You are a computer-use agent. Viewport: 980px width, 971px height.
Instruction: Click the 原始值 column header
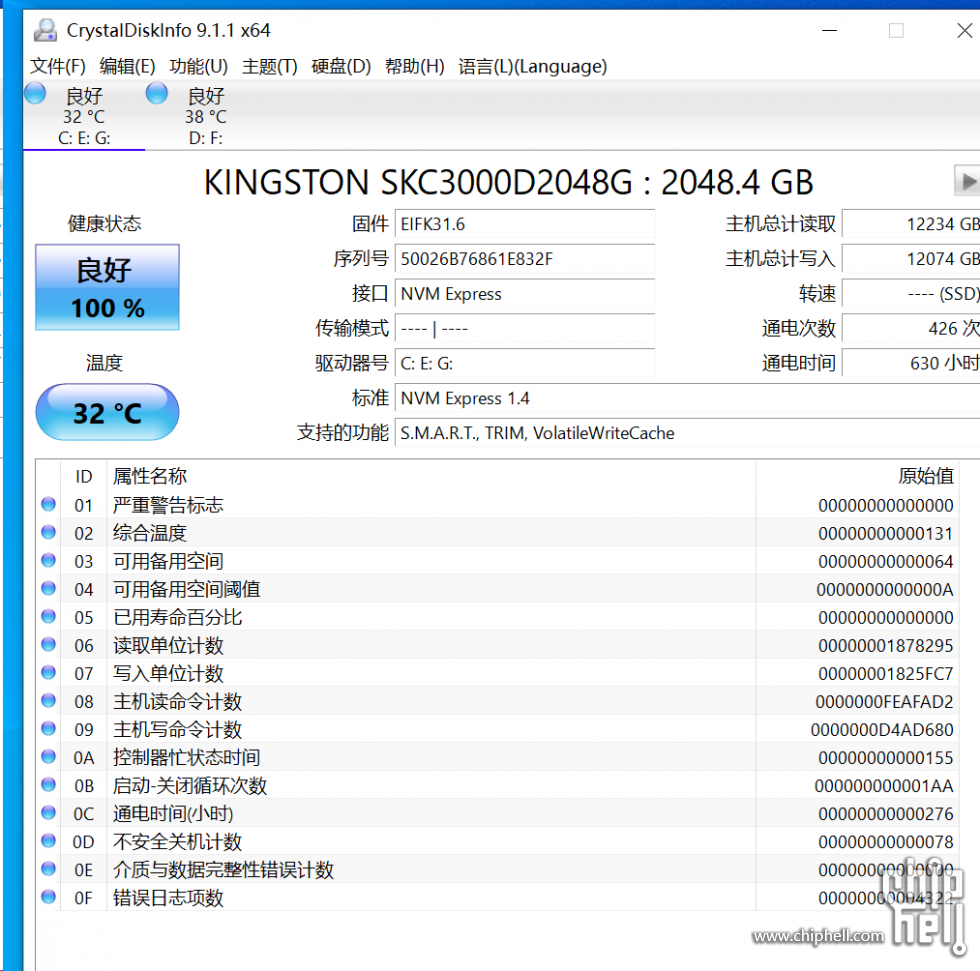(x=857, y=476)
